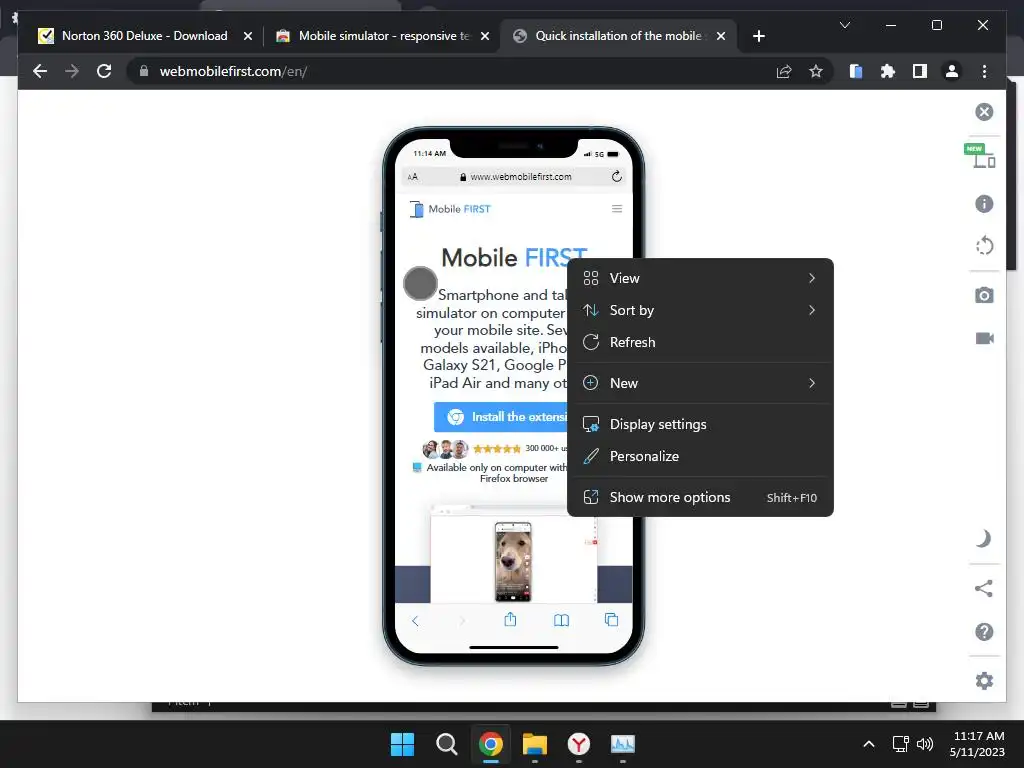Toggle Chrome side panel
Screen dimensions: 1024x768
point(920,71)
